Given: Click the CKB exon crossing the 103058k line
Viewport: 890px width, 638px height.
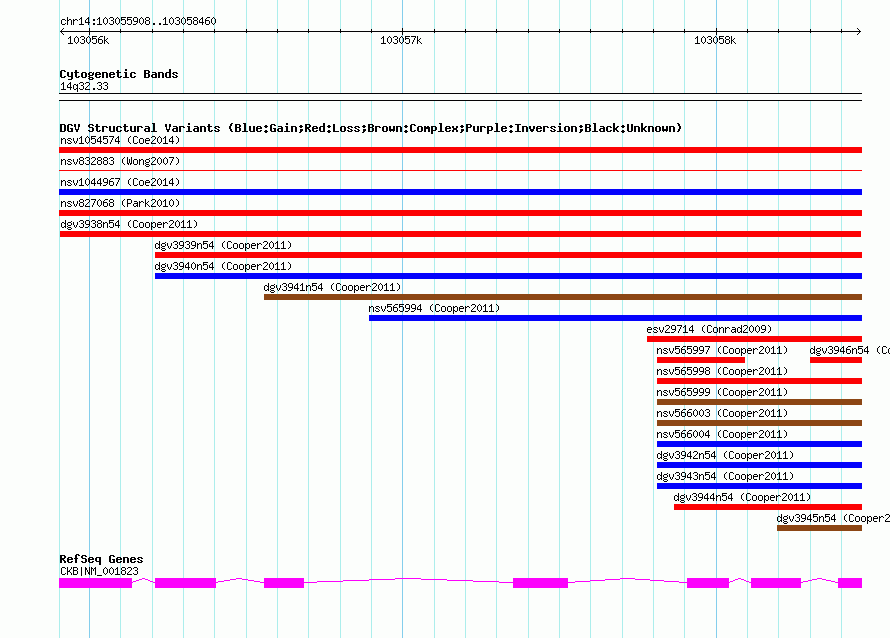Looking at the screenshot, I should point(708,583).
